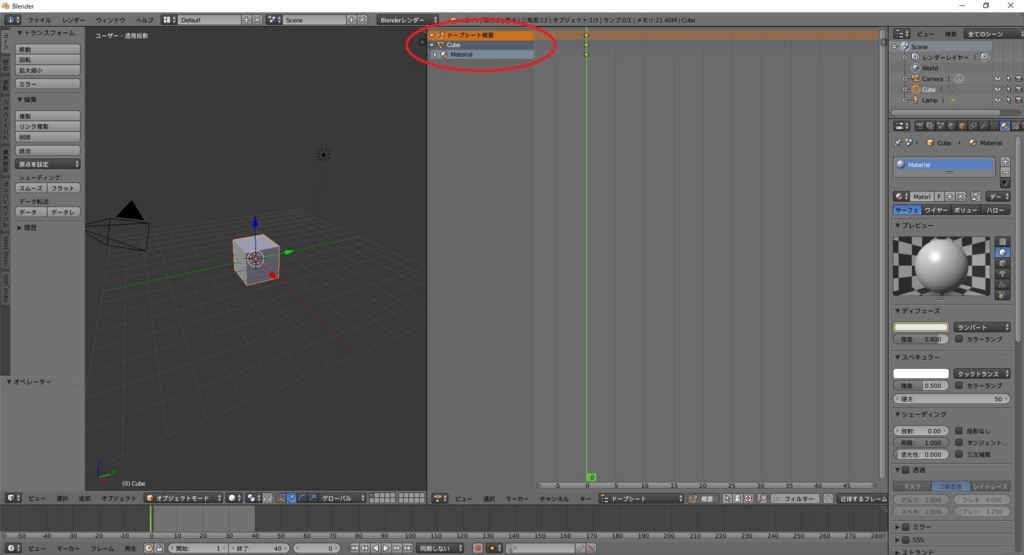Open the オブジェクトモード dropdown
Image resolution: width=1024 pixels, height=555 pixels.
[184, 498]
